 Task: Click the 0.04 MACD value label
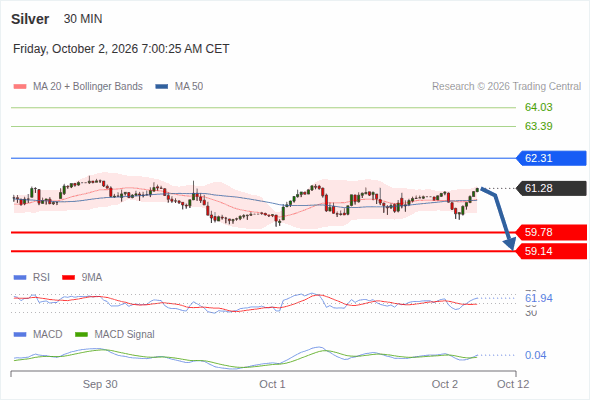click(535, 355)
